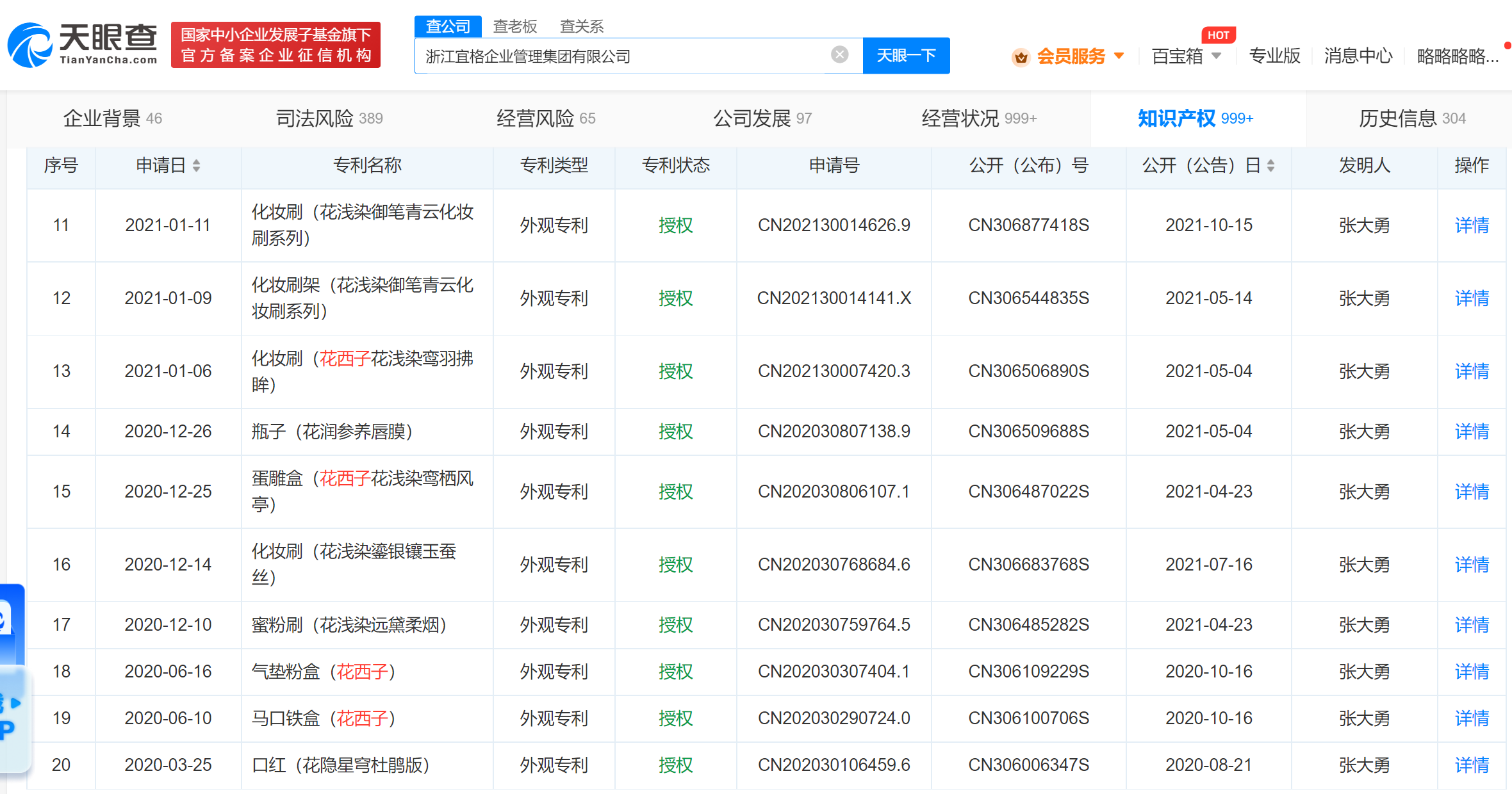
Task: Open 详情 for patent row 15
Action: (x=1472, y=492)
